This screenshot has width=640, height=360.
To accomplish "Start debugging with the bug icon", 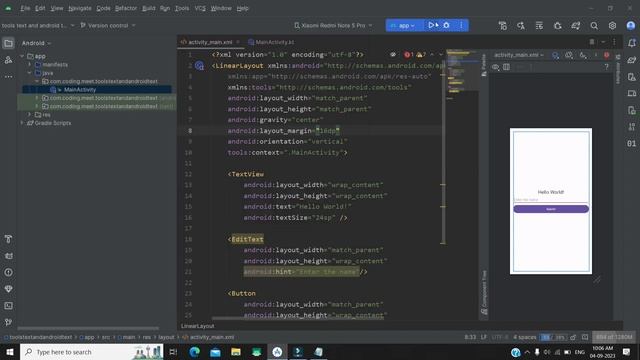I will pos(447,25).
